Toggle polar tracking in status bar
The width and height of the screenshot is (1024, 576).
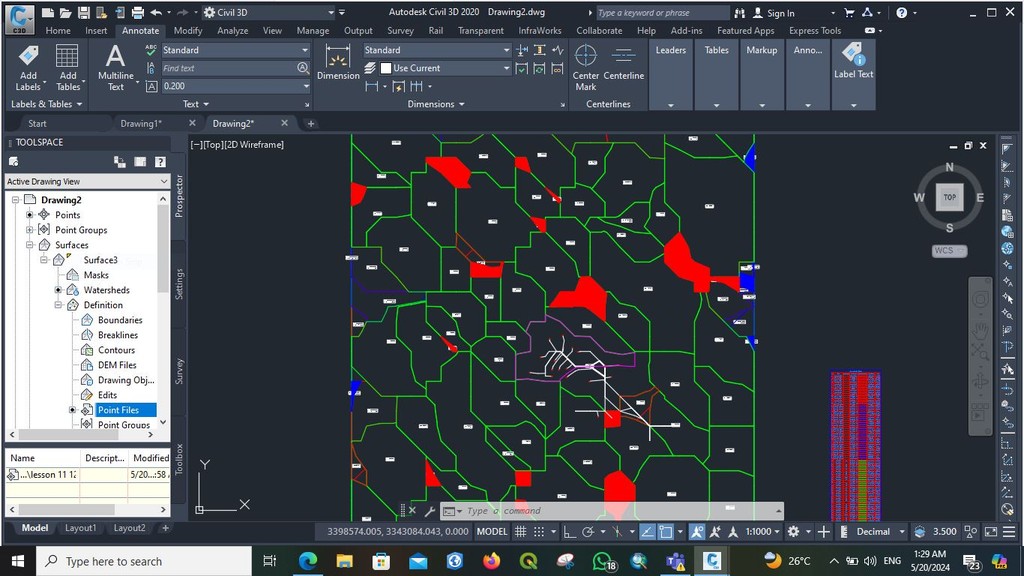coord(588,532)
